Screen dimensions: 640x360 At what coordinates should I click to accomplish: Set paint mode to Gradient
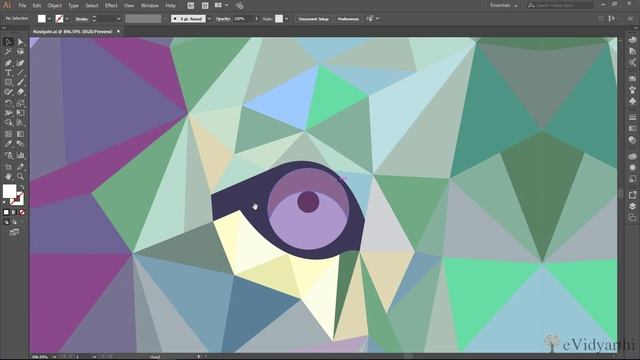[x=14, y=212]
